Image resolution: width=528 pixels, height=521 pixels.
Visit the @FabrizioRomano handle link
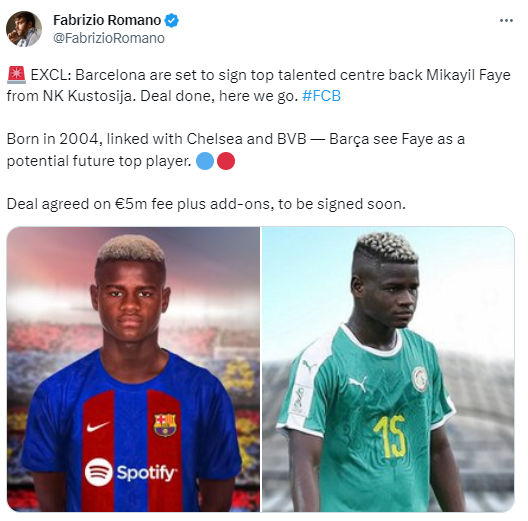[x=109, y=38]
